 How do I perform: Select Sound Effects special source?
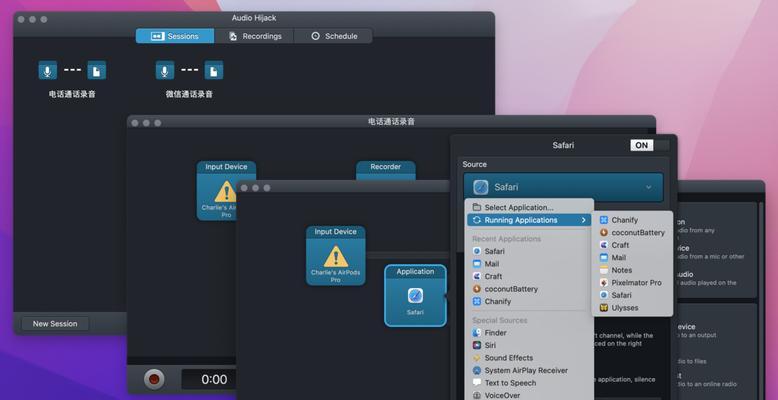click(x=529, y=358)
